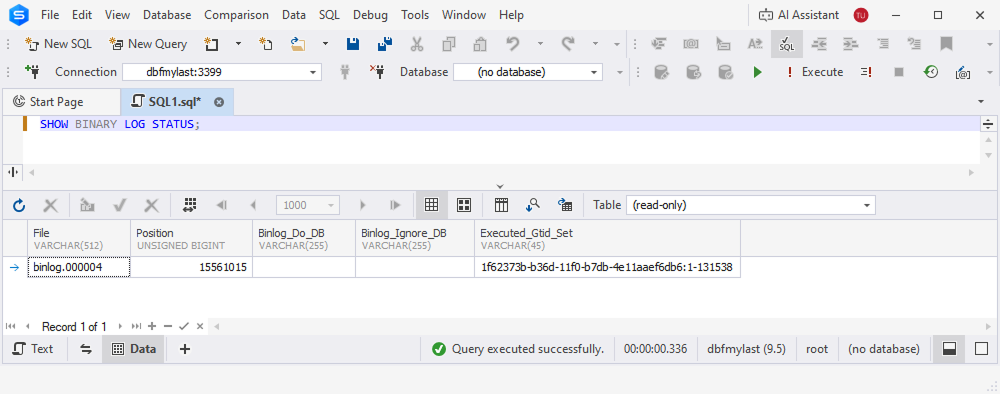The width and height of the screenshot is (1000, 394).
Task: Toggle the split horizontal layout button
Action: point(949,349)
